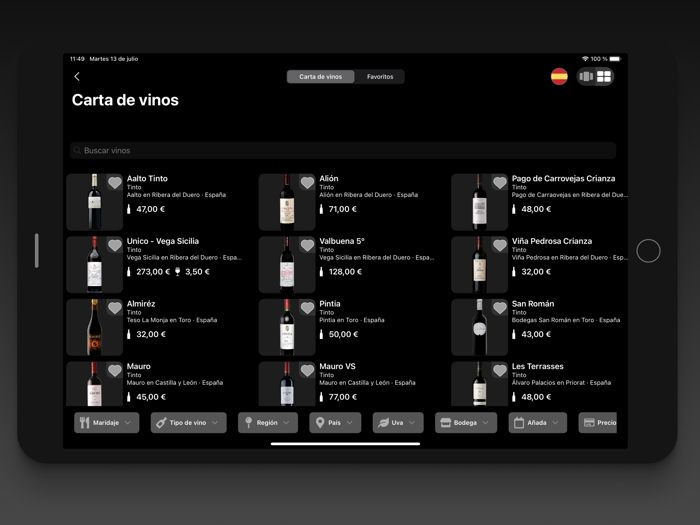The height and width of the screenshot is (525, 700).
Task: Open the Precio filter dropdown
Action: tap(598, 422)
